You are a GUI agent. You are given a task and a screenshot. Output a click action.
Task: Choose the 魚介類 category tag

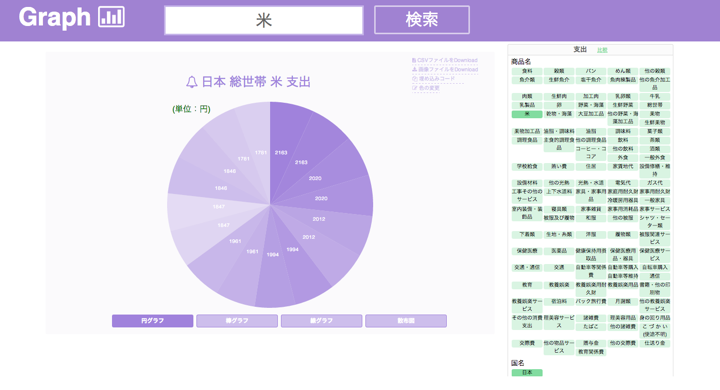pyautogui.click(x=527, y=80)
